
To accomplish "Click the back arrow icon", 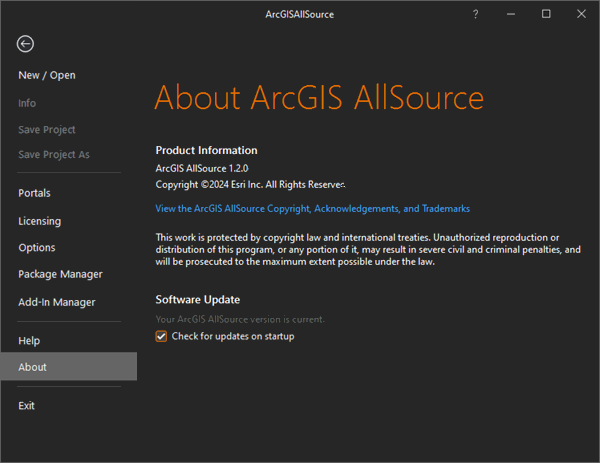I will tap(26, 44).
